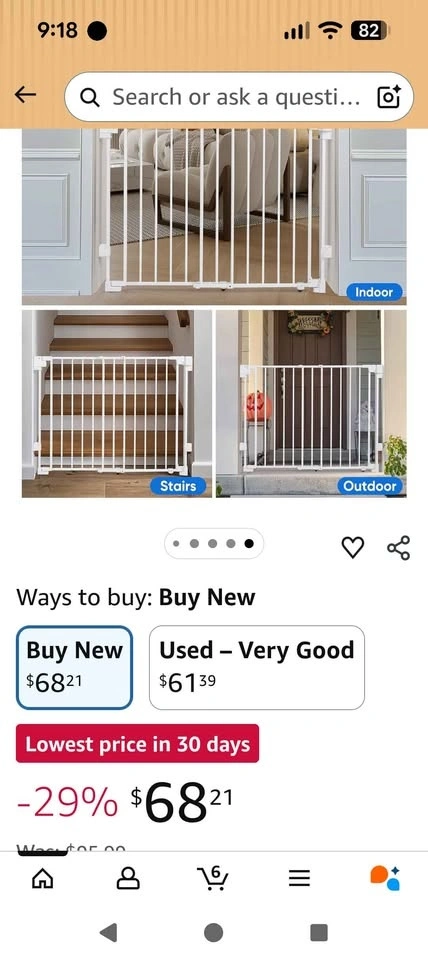
Task: Tap the Outdoor gate photo
Action: 311,403
